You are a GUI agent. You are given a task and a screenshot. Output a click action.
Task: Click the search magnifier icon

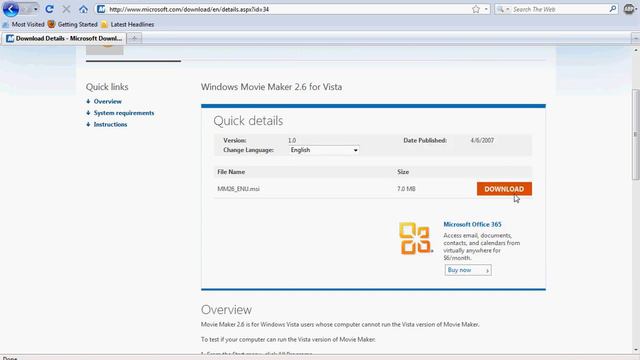click(613, 9)
